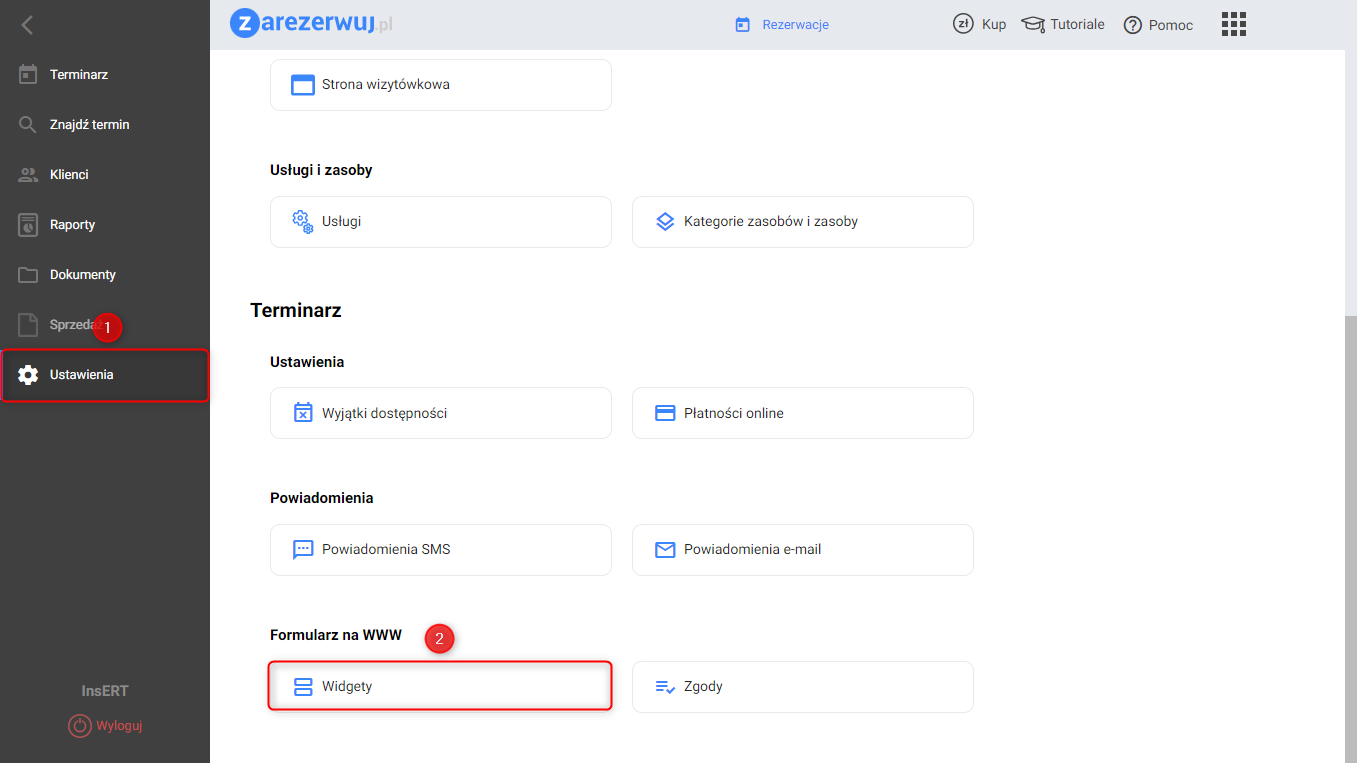This screenshot has width=1357, height=763.
Task: Open the Rezerwacje calendar tab
Action: click(x=782, y=25)
